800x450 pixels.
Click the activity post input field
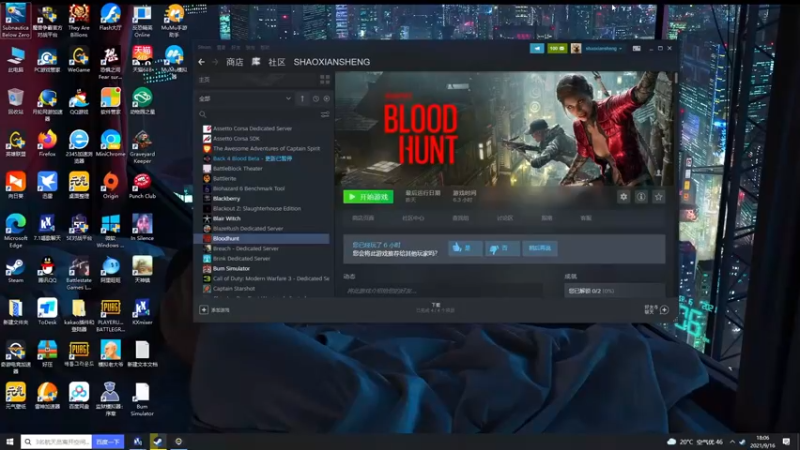(x=443, y=291)
